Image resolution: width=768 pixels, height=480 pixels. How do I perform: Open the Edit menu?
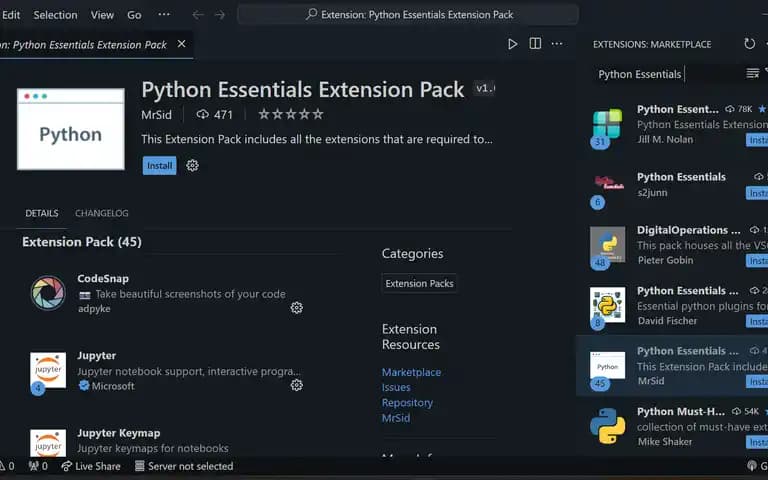click(x=10, y=15)
